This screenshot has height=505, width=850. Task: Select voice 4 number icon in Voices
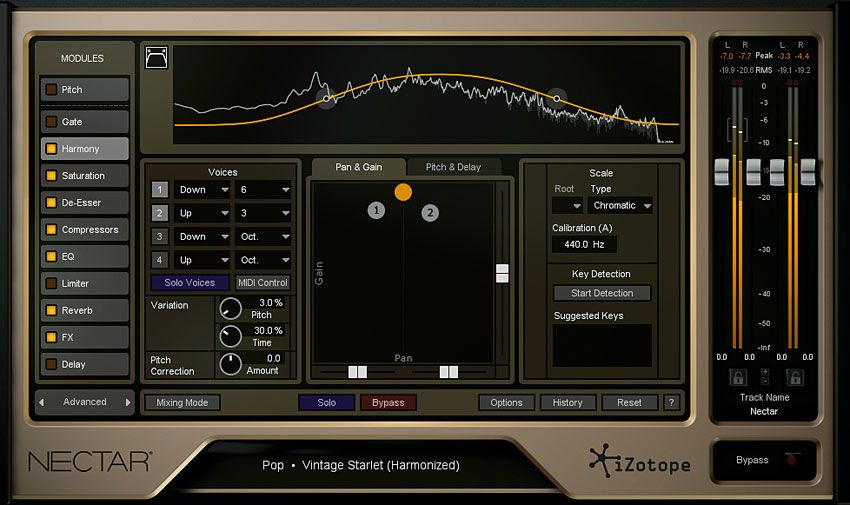tap(159, 260)
